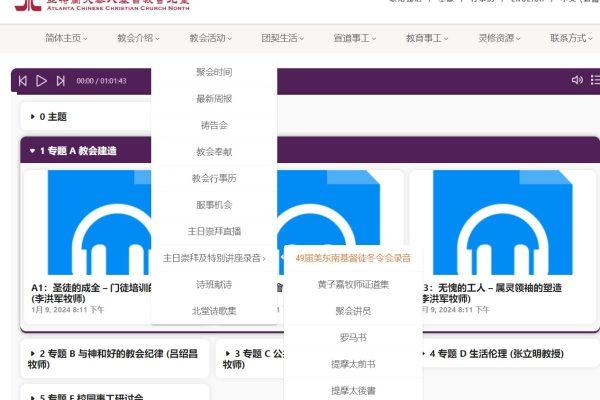Click the previous track icon
Image resolution: width=600 pixels, height=400 pixels.
pos(23,80)
